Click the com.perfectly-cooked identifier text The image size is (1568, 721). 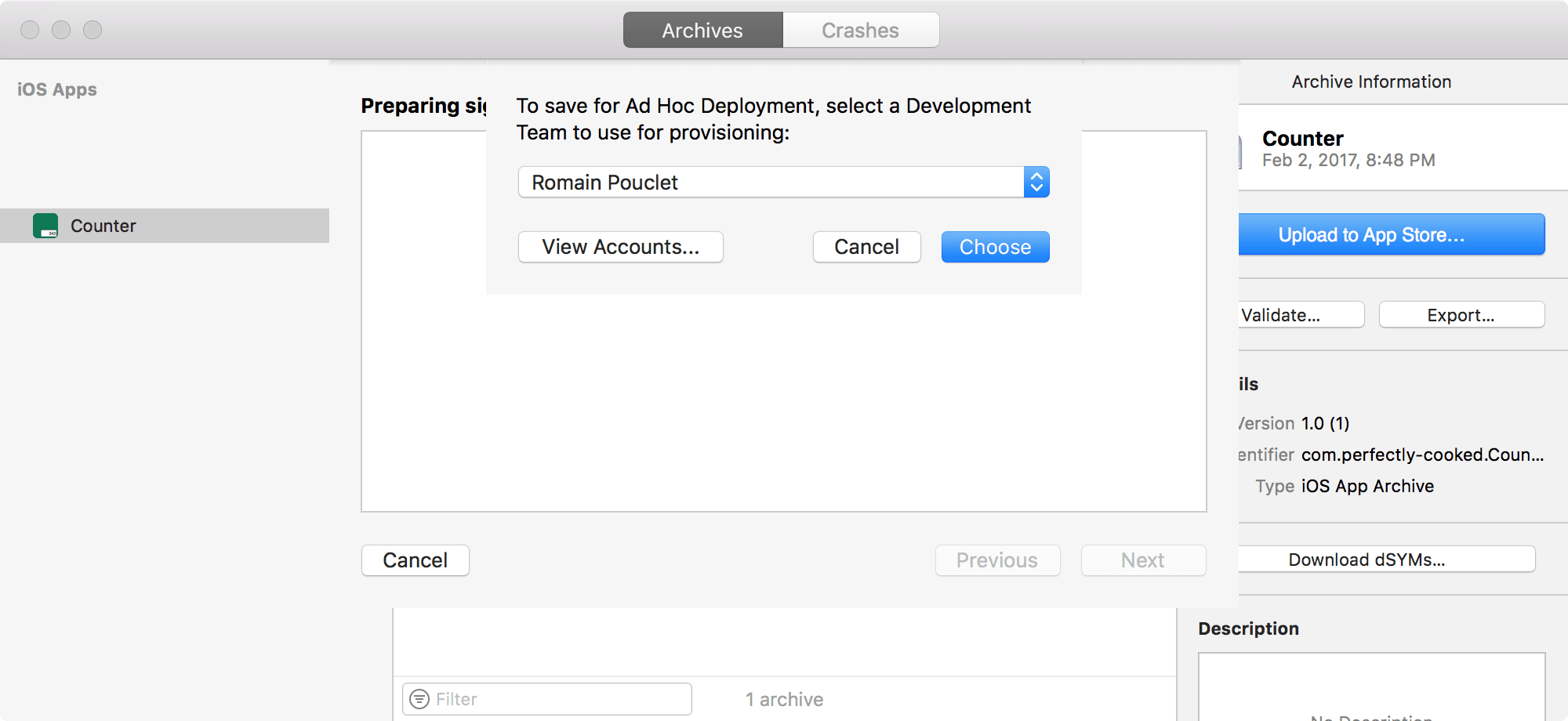coord(1423,455)
